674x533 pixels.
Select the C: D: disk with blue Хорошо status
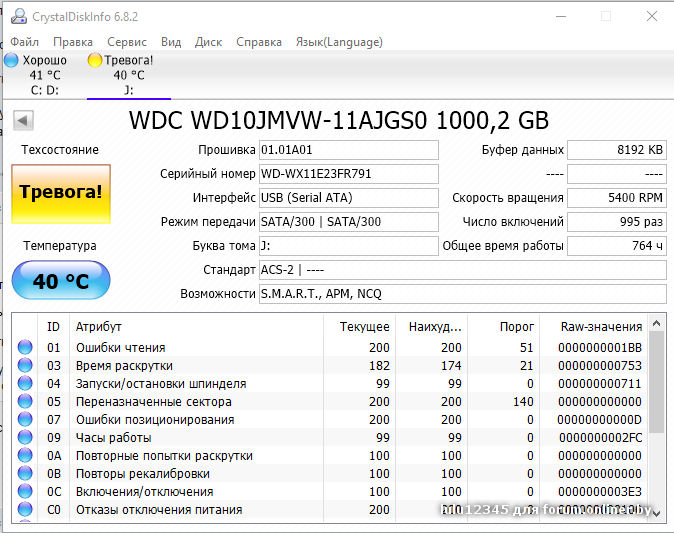pos(45,75)
